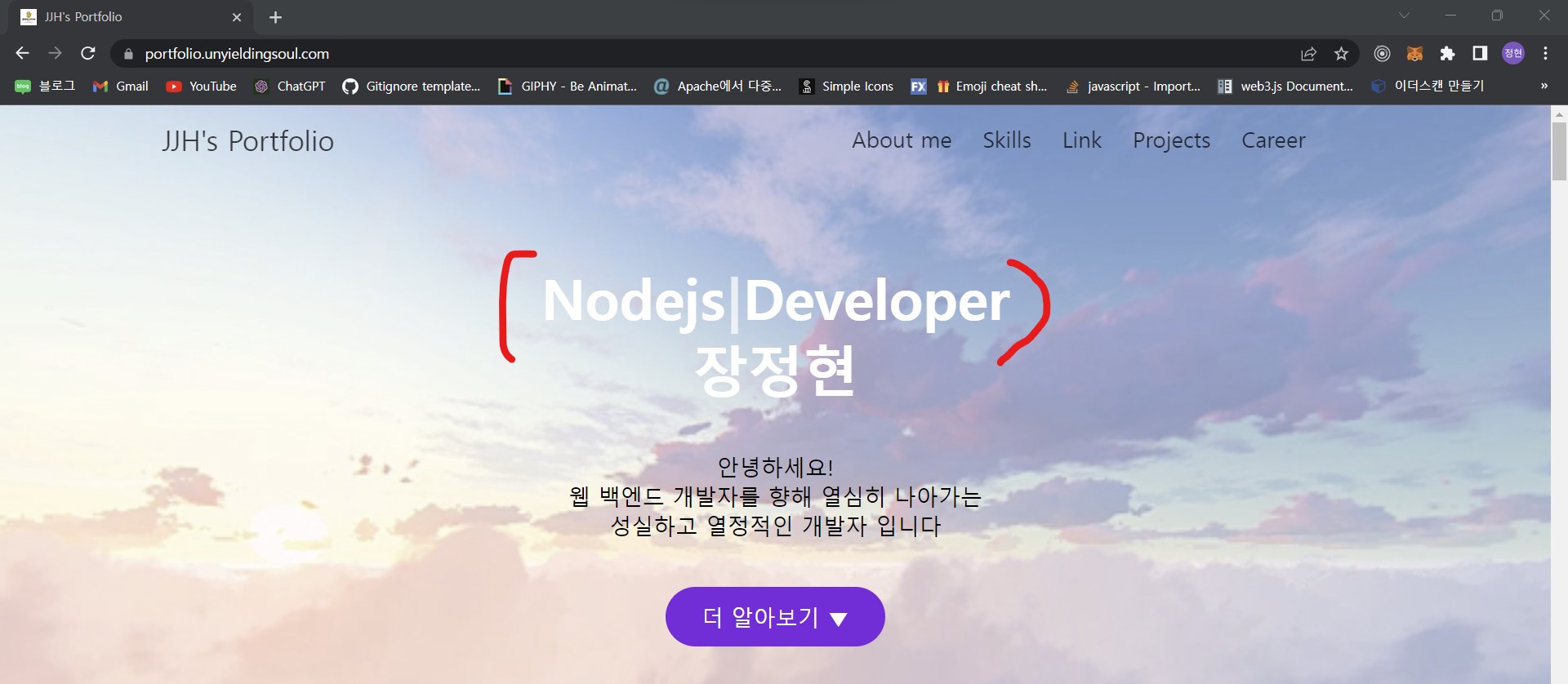Open the ChatGPT bookmark
The image size is (1568, 684).
290,86
